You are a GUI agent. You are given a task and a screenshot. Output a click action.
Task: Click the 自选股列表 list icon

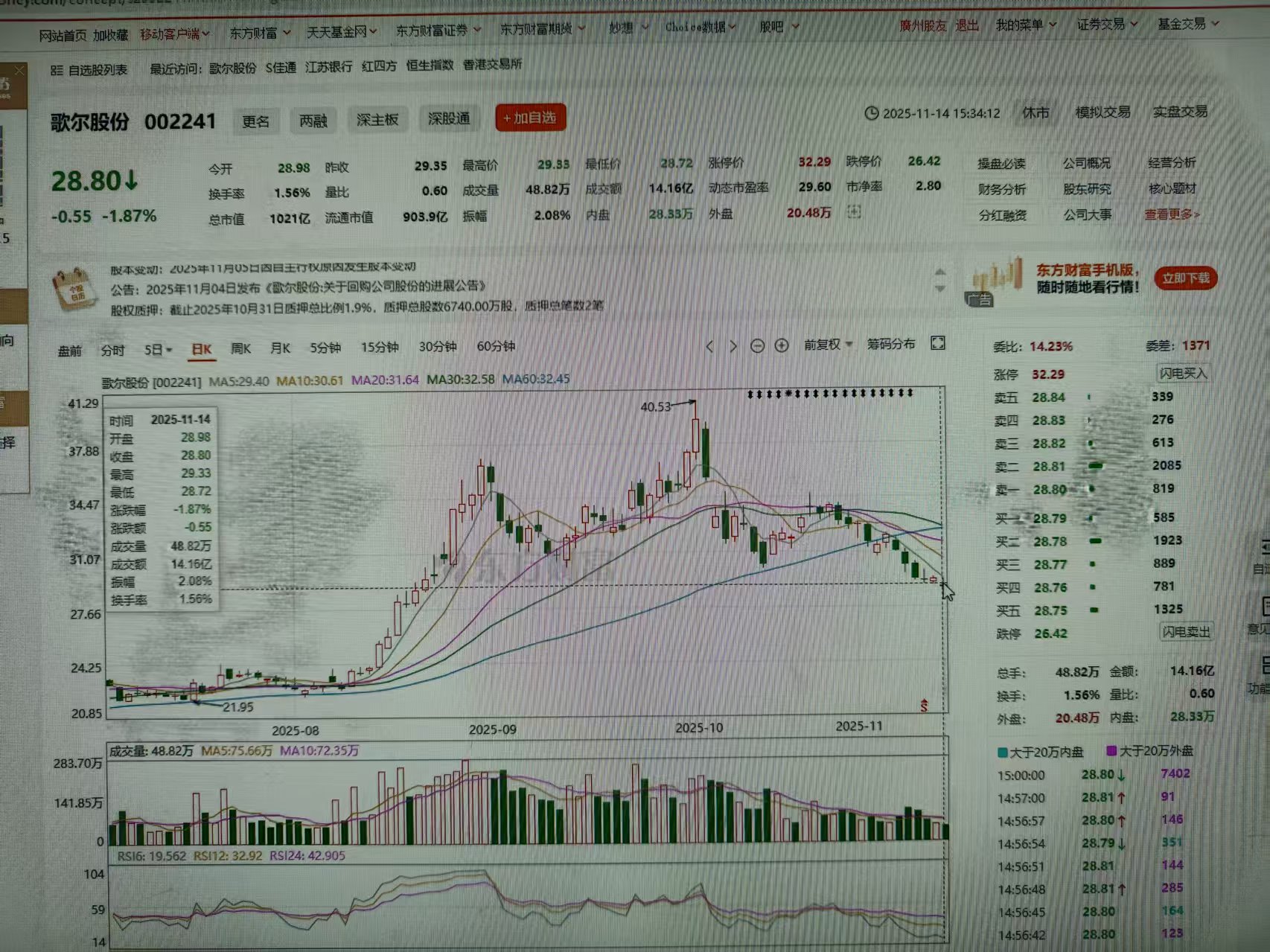(x=57, y=70)
